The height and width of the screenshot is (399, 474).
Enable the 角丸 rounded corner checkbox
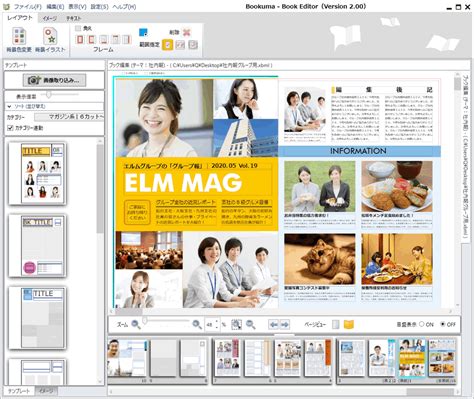(x=78, y=28)
